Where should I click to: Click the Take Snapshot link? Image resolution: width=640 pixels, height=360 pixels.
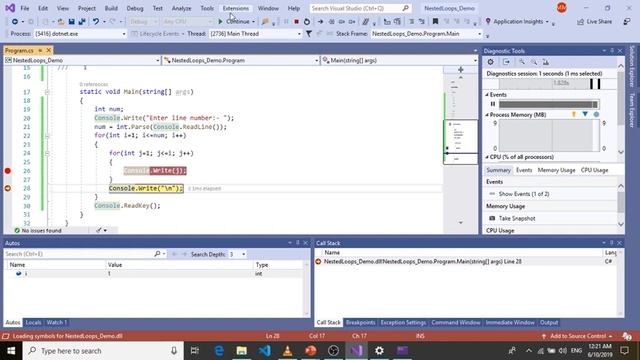click(517, 218)
